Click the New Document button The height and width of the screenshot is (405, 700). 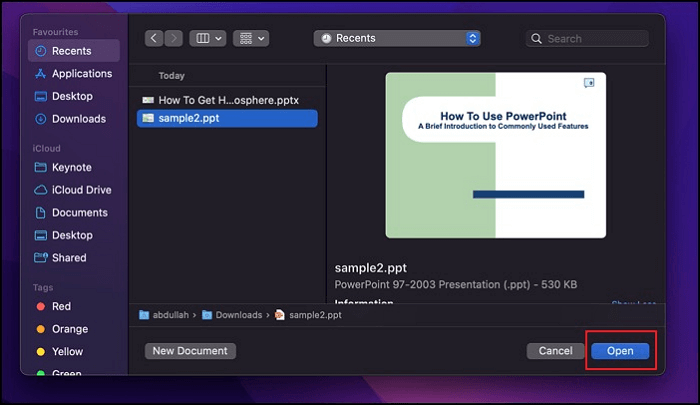(x=190, y=351)
